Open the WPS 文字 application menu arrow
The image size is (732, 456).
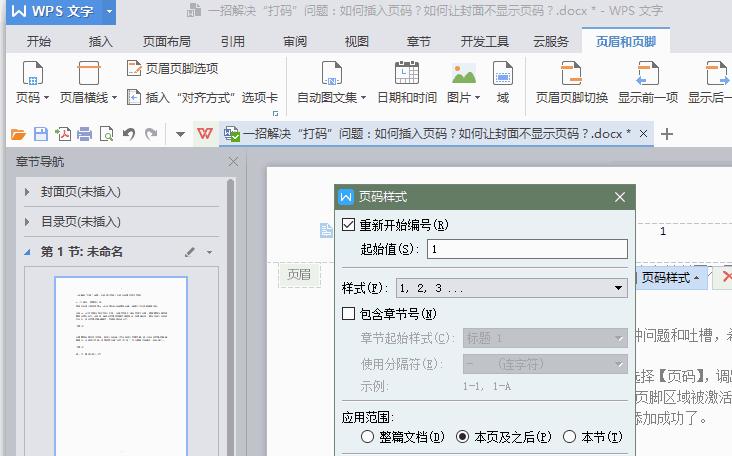coord(109,11)
